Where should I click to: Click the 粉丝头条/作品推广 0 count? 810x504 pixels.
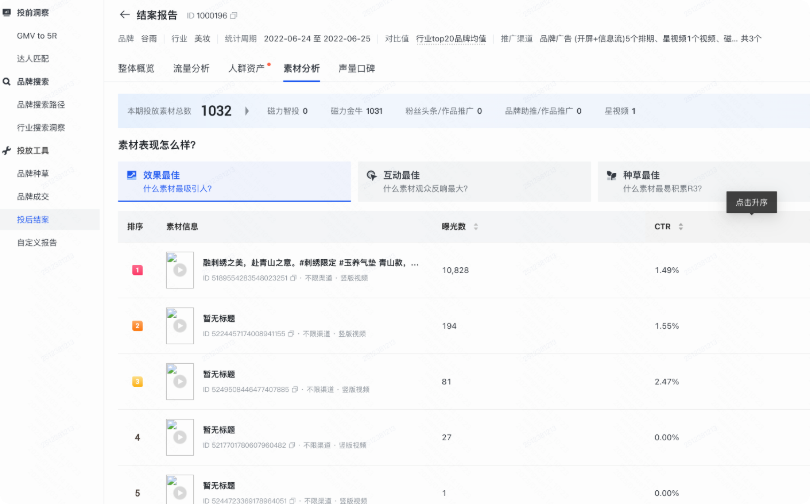444,111
